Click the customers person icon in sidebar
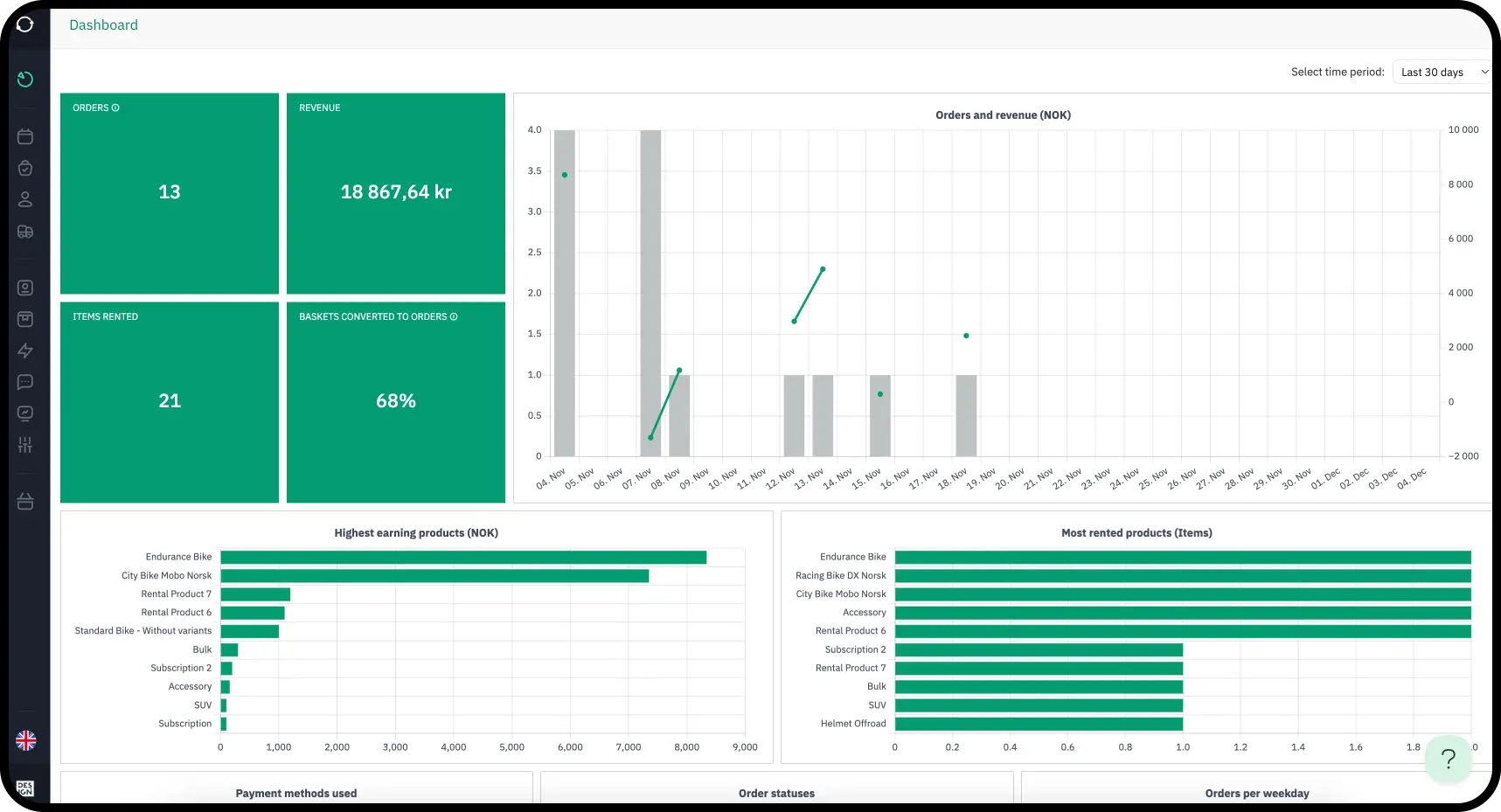Image resolution: width=1501 pixels, height=812 pixels. 25,199
